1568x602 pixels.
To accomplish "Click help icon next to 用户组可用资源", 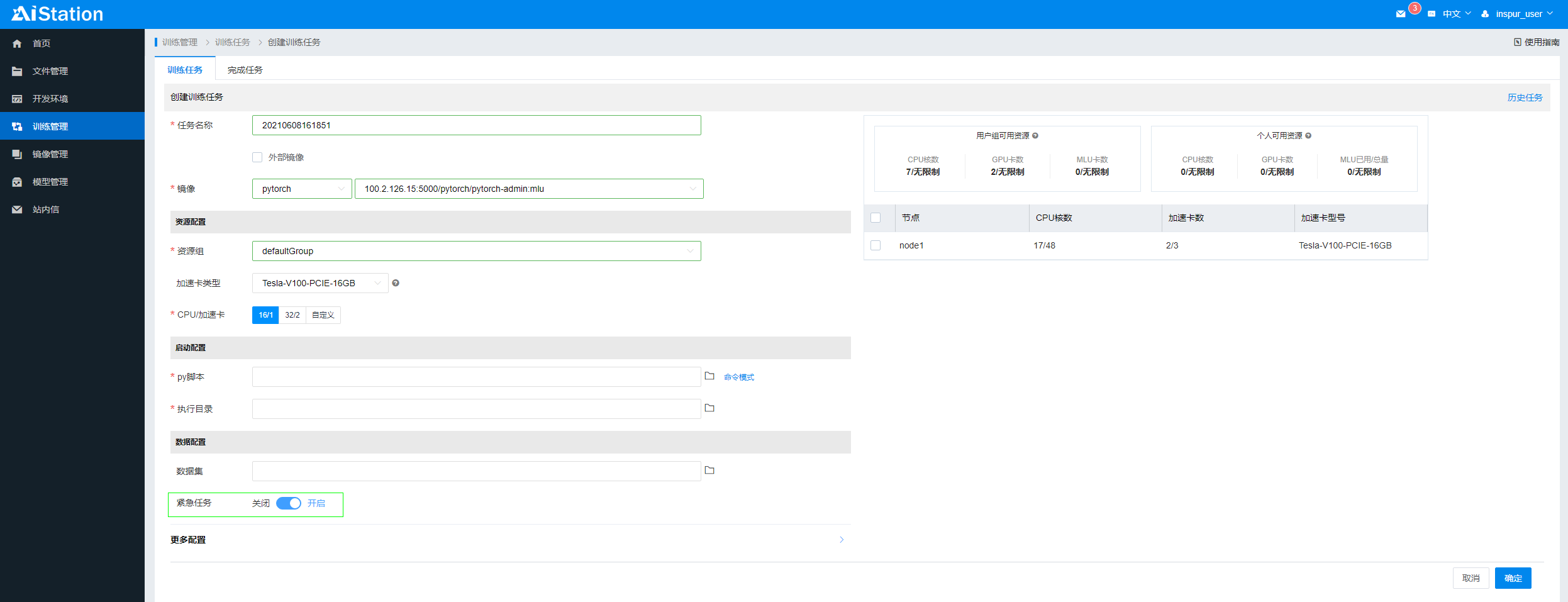I will (x=1035, y=136).
